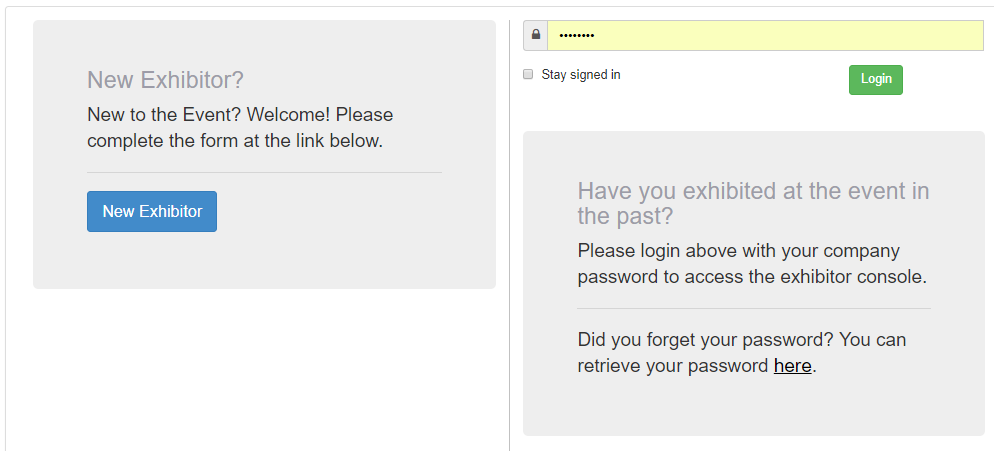Click the lock icon beside the password field
The height and width of the screenshot is (451, 994).
536,35
